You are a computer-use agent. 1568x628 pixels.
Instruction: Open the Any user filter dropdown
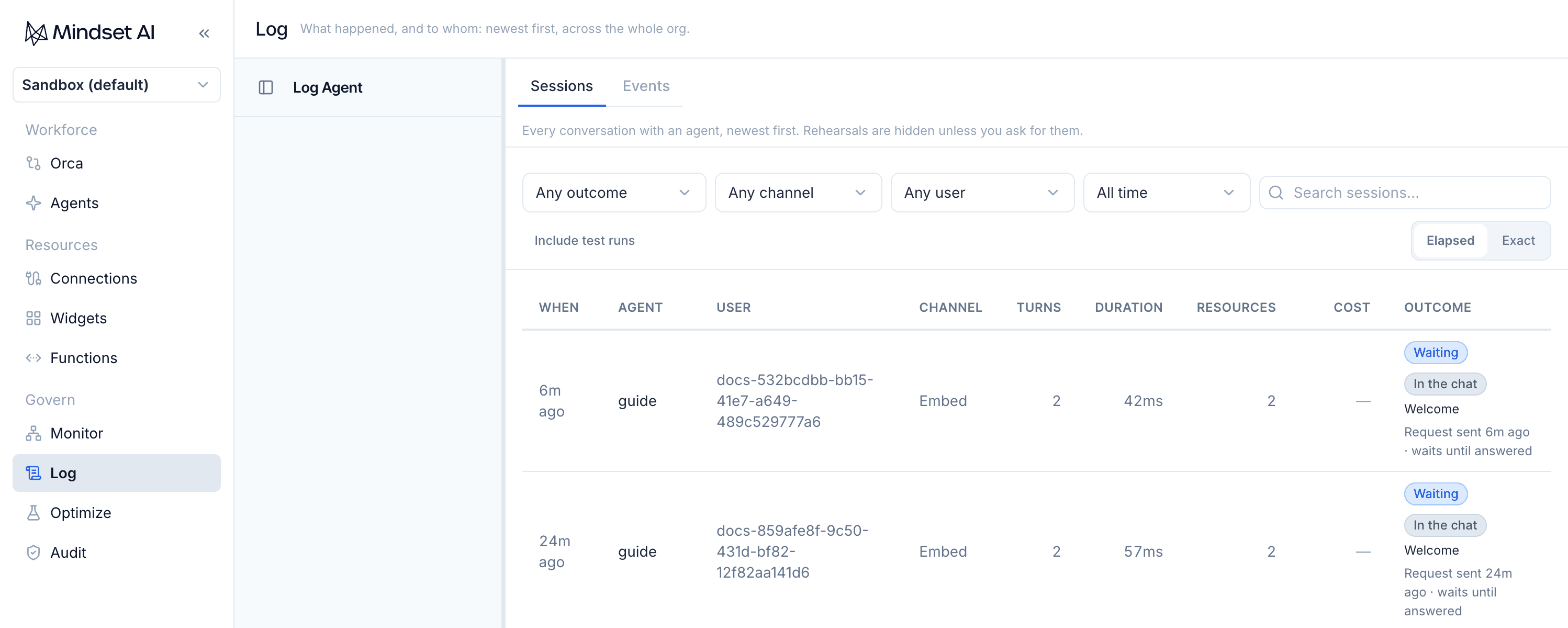pyautogui.click(x=982, y=193)
